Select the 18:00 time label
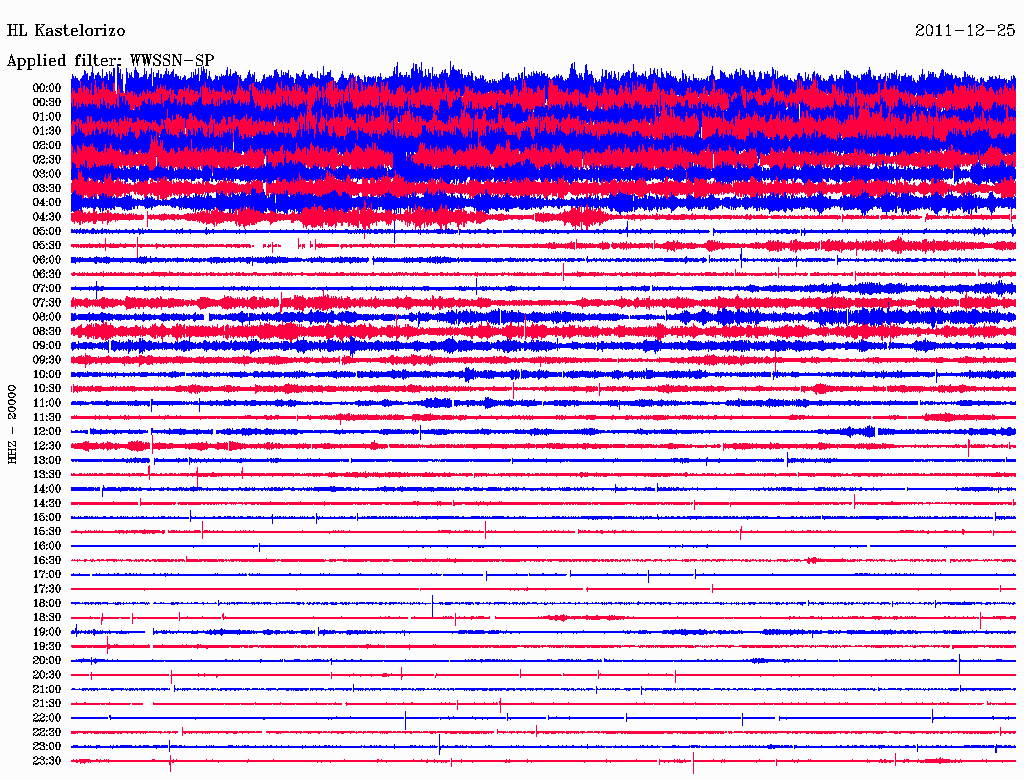Screen dimensions: 1024x780 [x=47, y=604]
